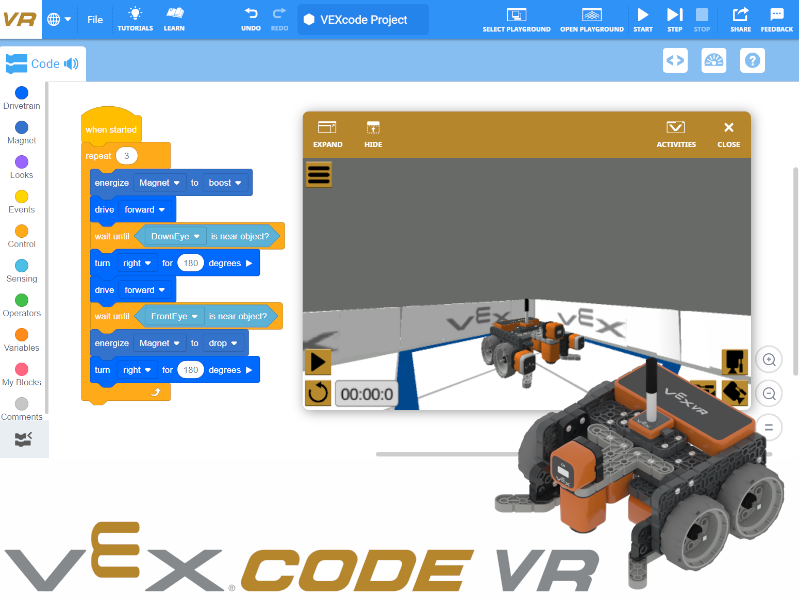Open the Activities panel
Screen dimensions: 800x600
pyautogui.click(x=675, y=133)
